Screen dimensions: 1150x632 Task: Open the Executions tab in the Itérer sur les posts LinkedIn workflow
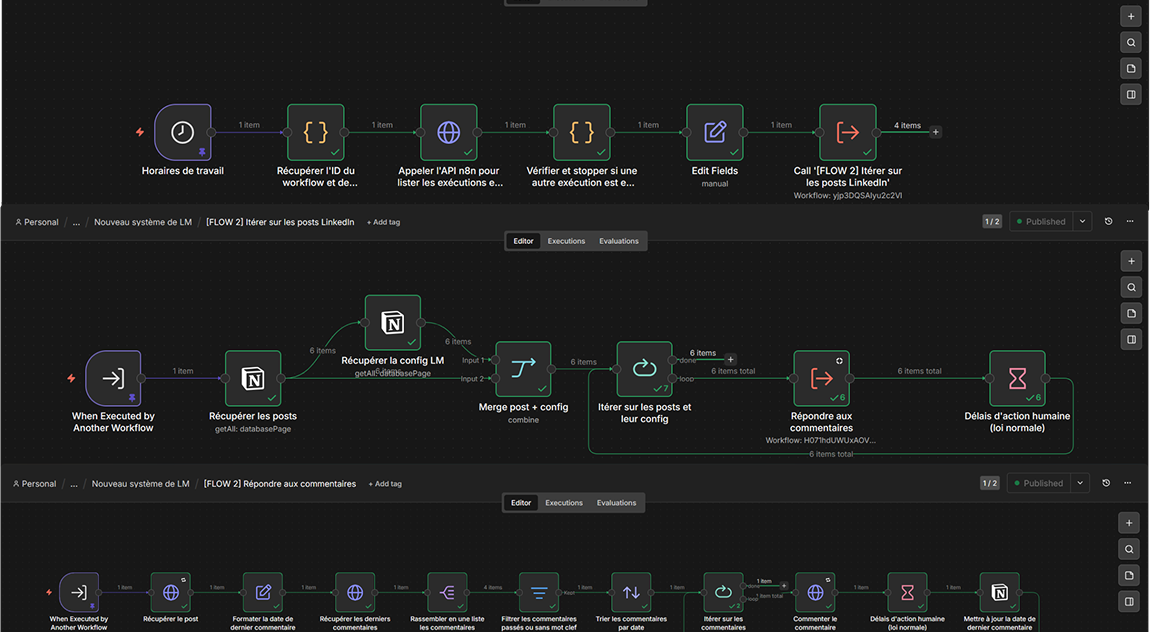click(566, 241)
